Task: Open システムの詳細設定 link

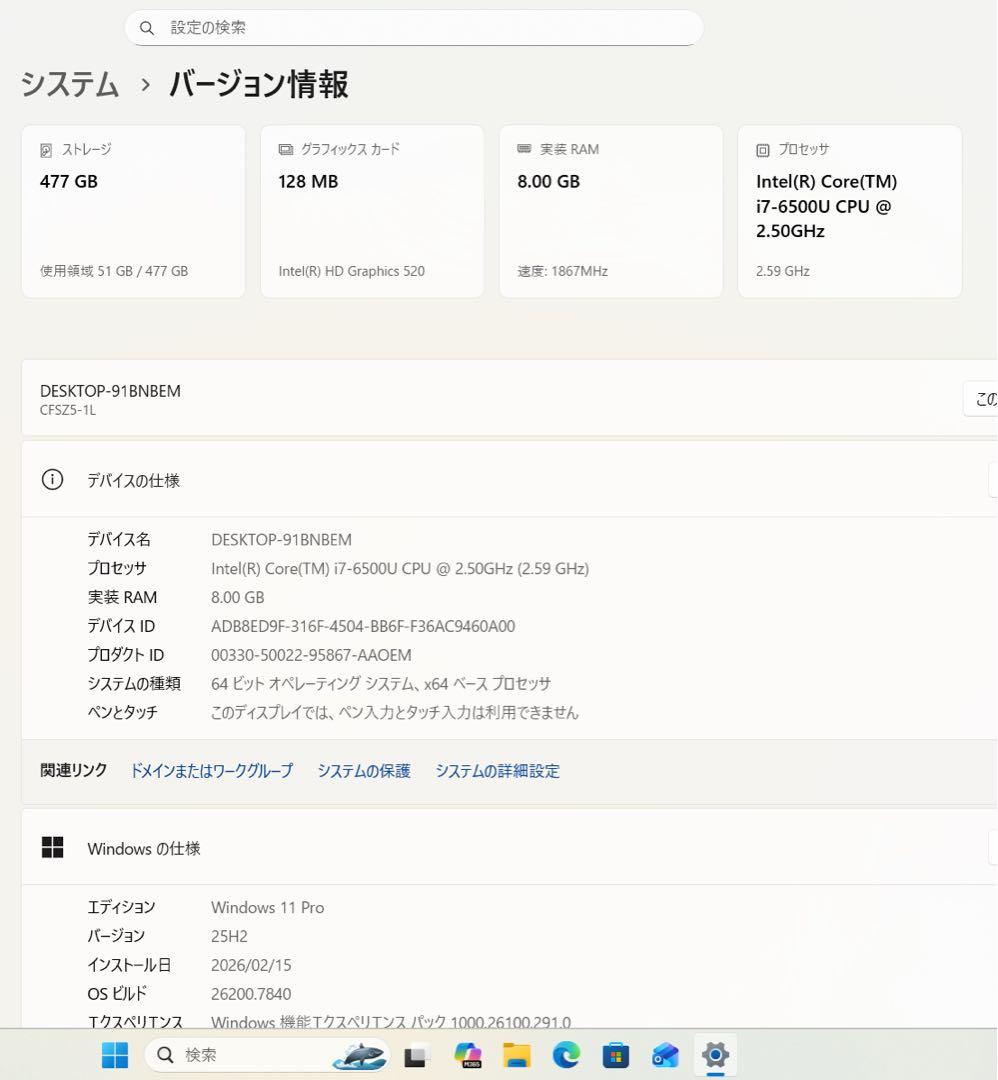Action: [497, 771]
